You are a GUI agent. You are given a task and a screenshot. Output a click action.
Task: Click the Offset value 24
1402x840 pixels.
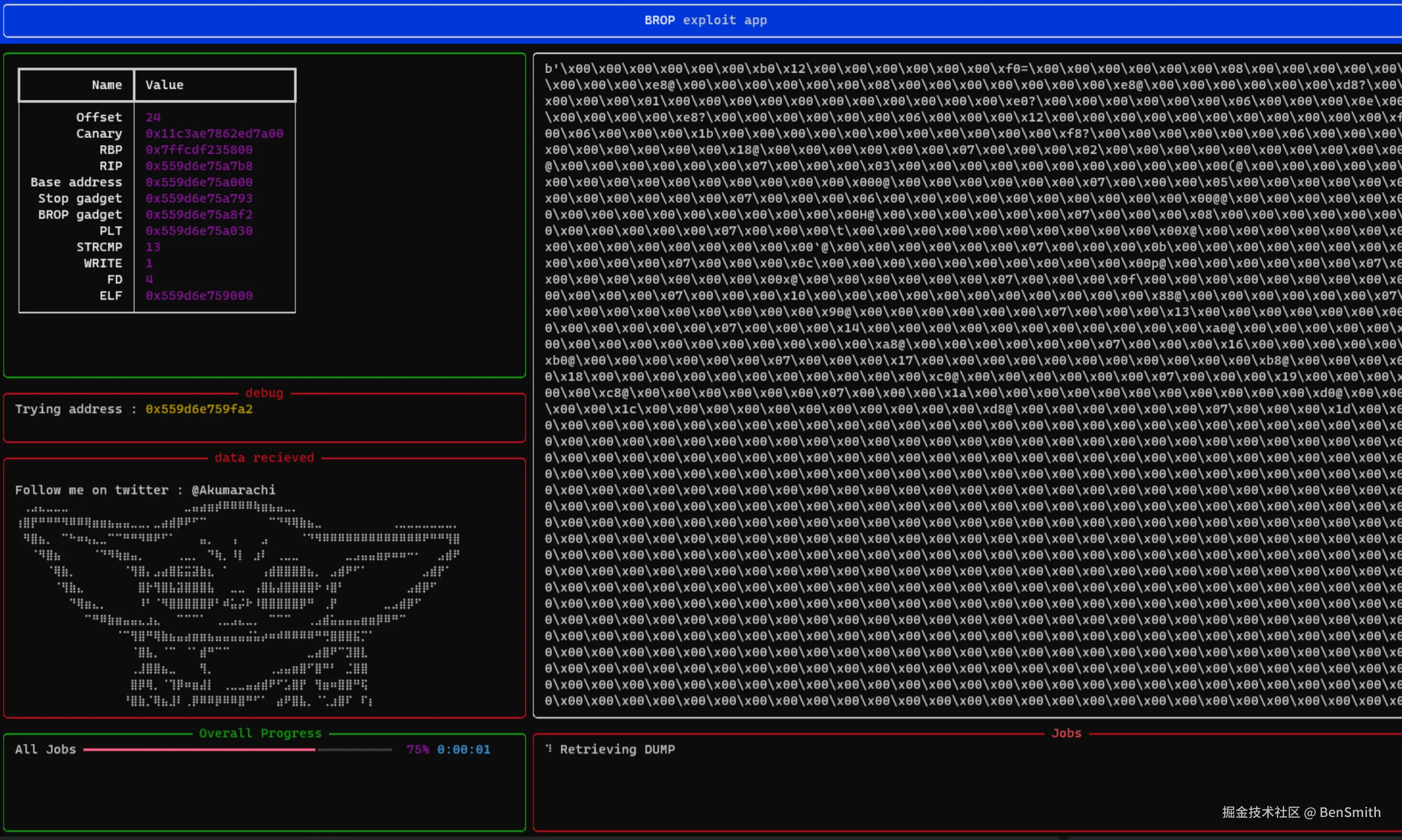tap(153, 117)
